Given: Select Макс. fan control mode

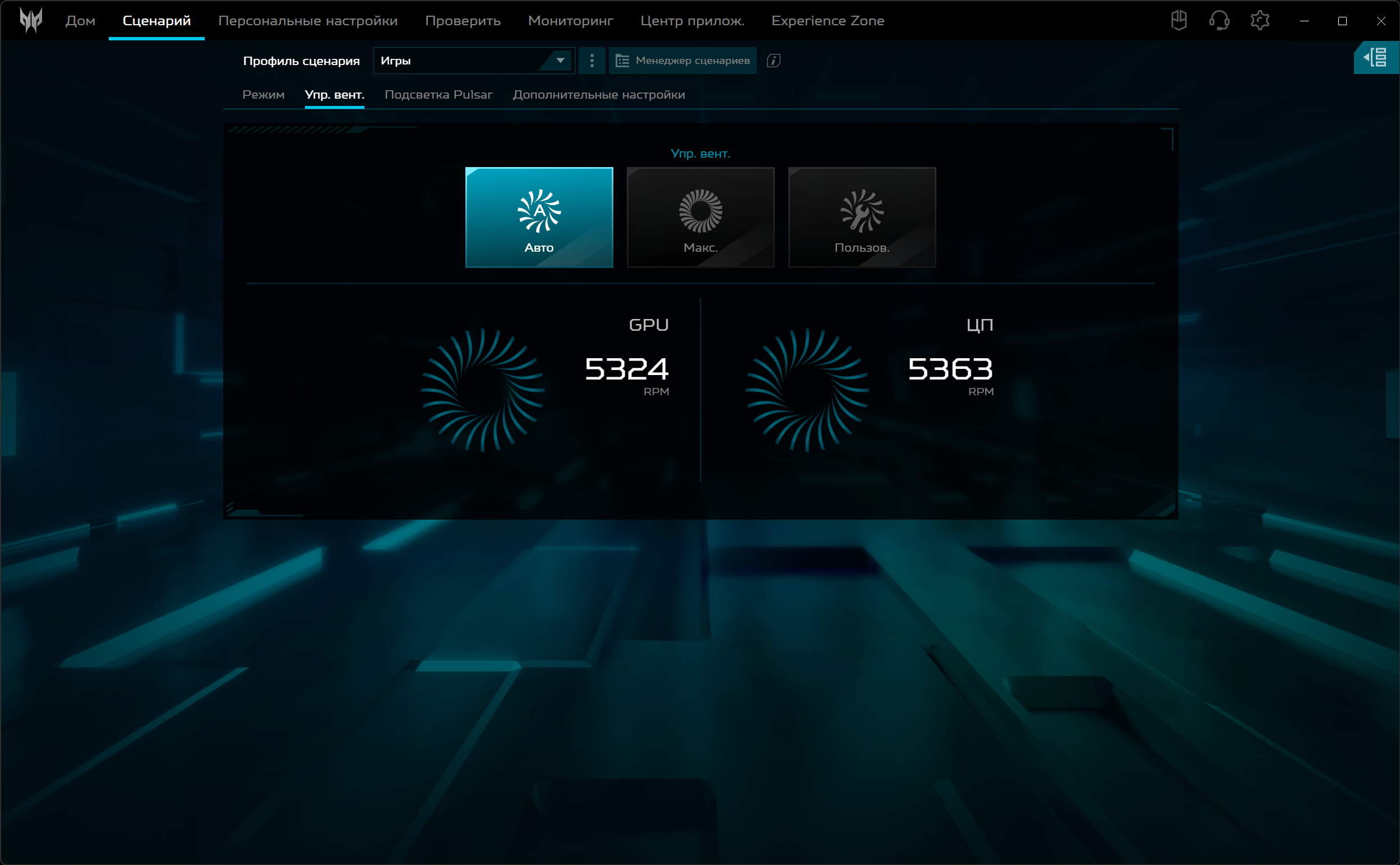Looking at the screenshot, I should (x=700, y=218).
